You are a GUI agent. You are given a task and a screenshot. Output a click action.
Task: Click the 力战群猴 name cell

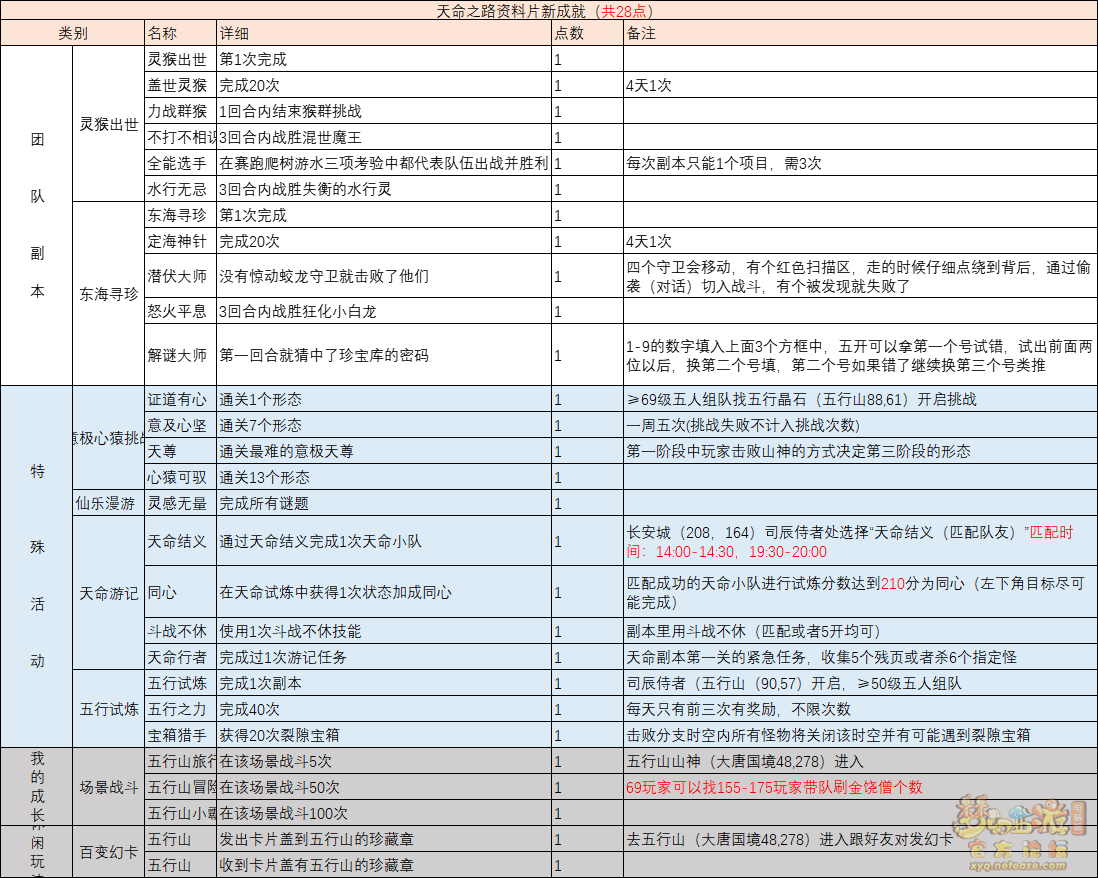pyautogui.click(x=181, y=111)
